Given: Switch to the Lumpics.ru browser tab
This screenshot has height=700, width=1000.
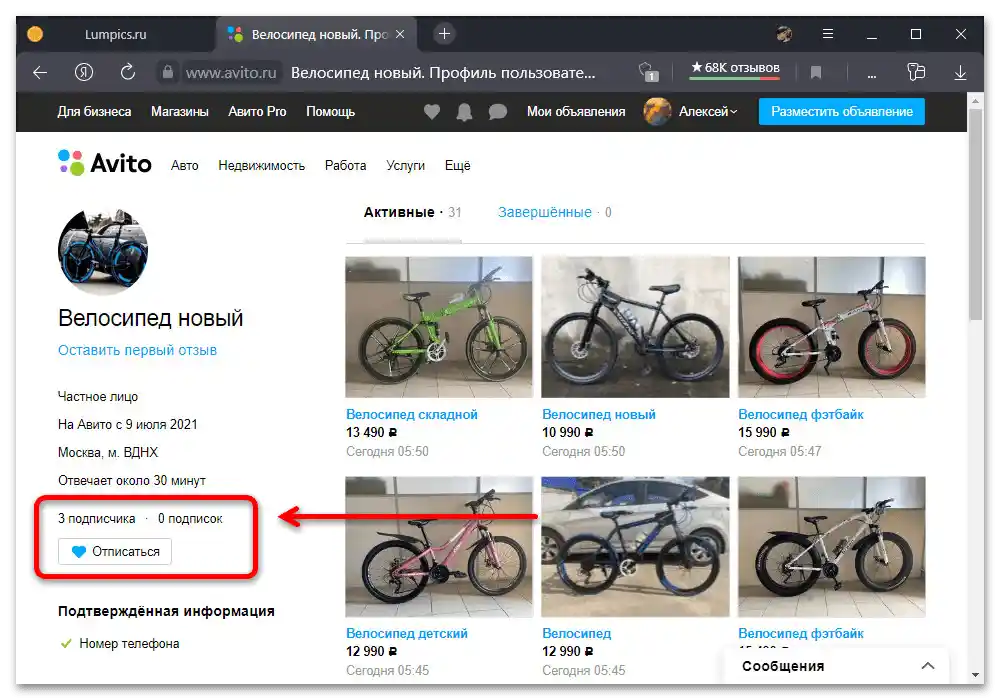Looking at the screenshot, I should tap(115, 34).
